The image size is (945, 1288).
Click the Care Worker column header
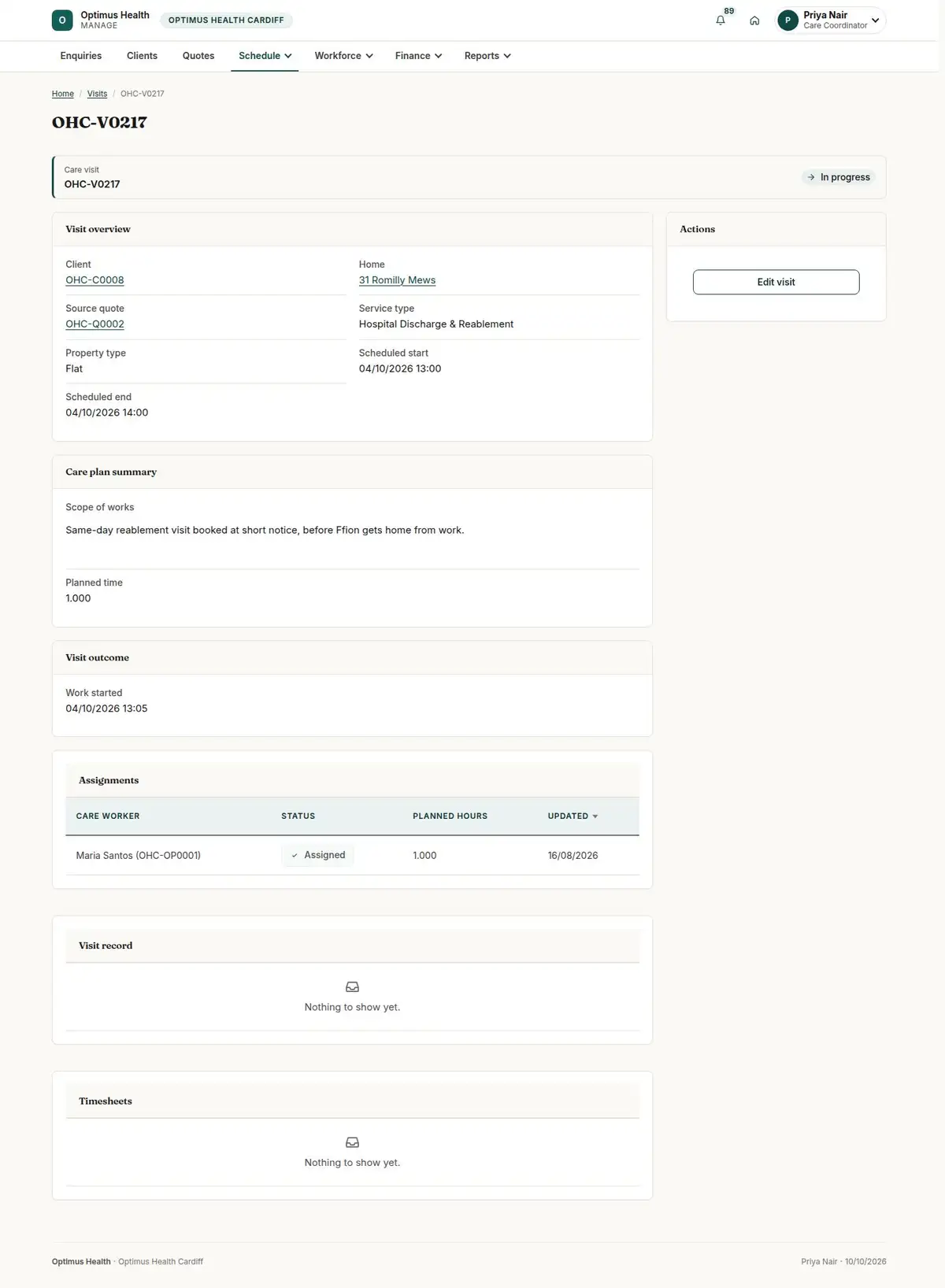click(108, 816)
